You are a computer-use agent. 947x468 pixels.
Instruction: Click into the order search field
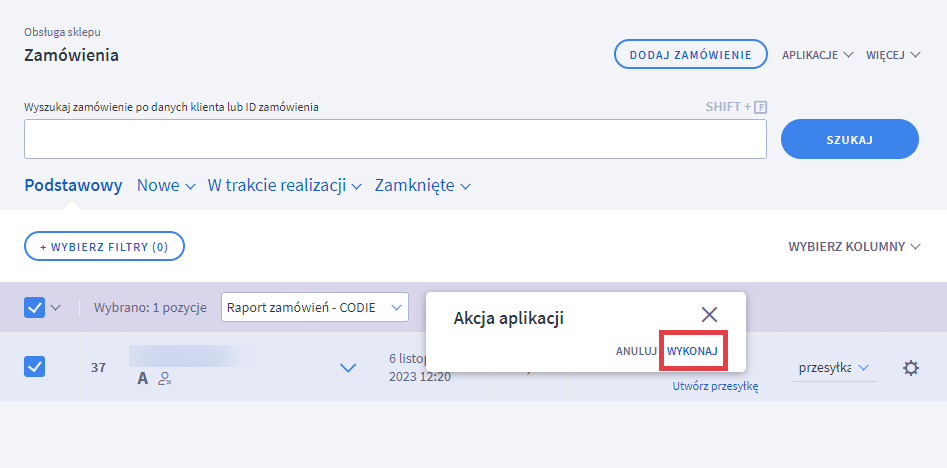pyautogui.click(x=395, y=139)
